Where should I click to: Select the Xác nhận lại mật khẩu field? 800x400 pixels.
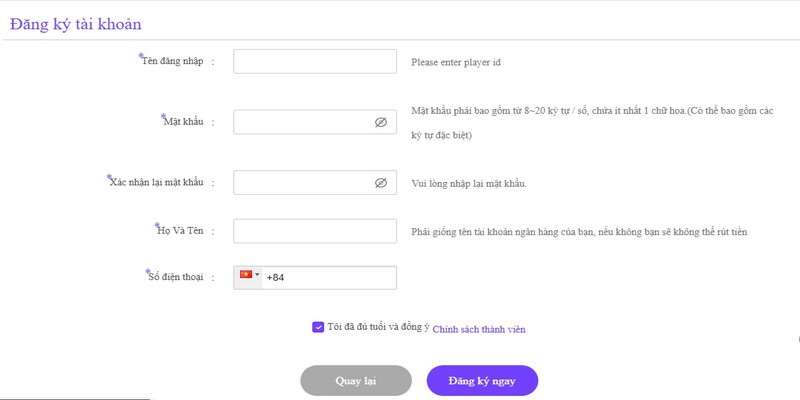click(302, 183)
